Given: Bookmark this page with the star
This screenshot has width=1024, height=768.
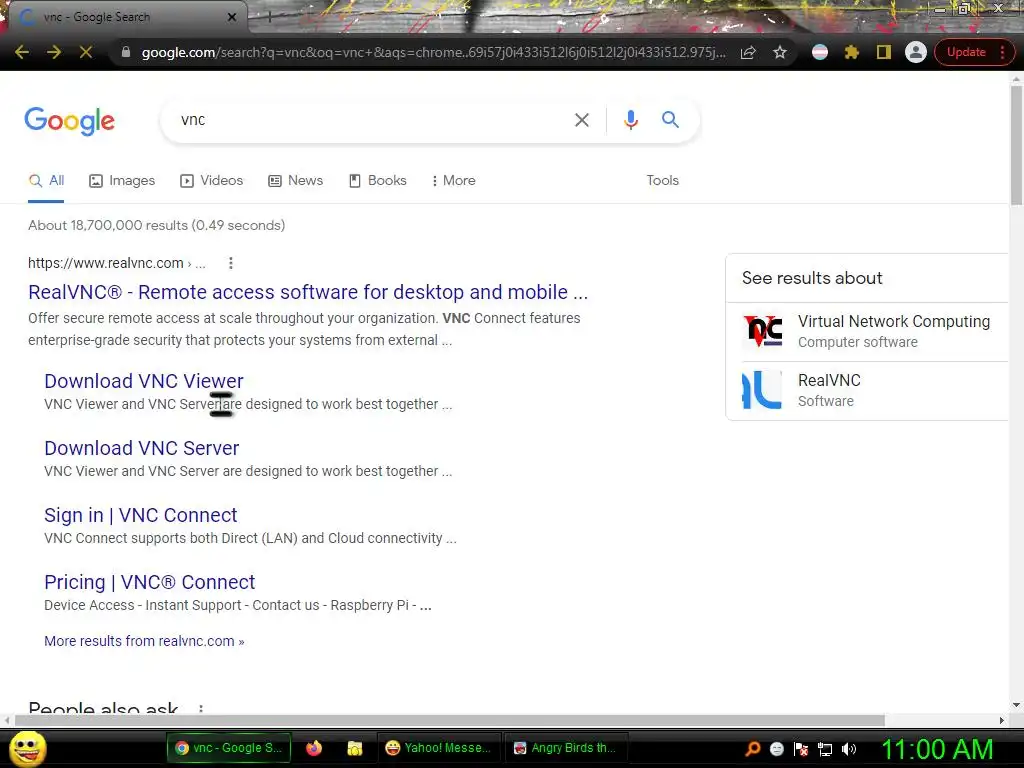Looking at the screenshot, I should click(780, 52).
